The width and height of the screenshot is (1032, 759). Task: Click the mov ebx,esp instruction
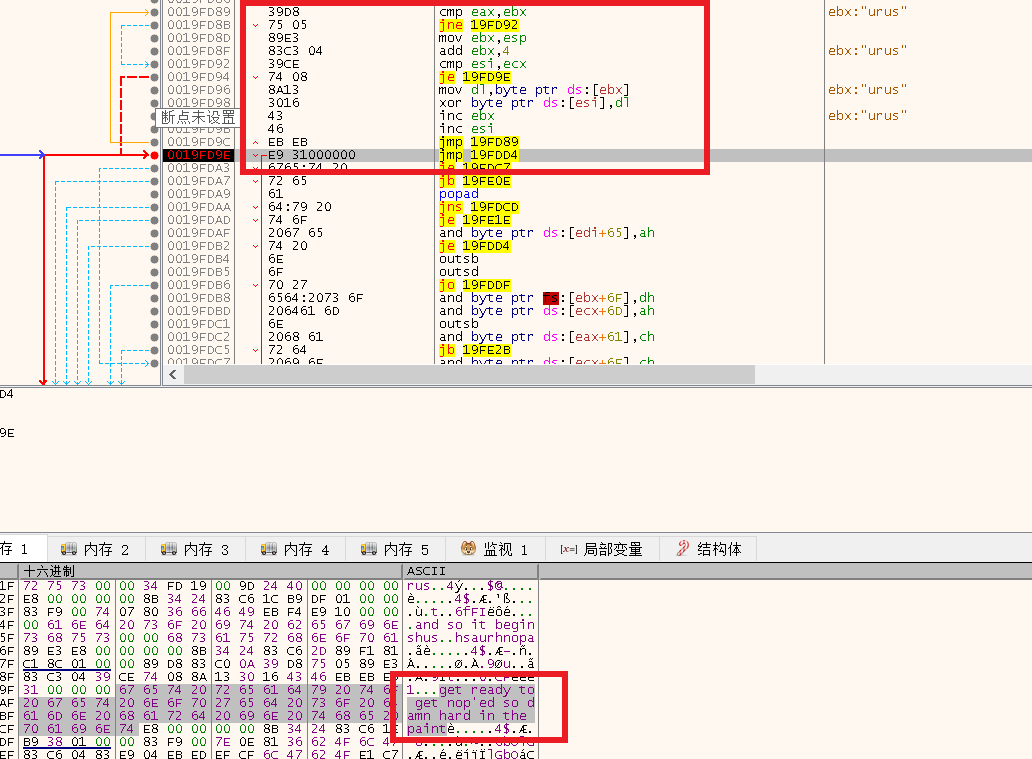pos(482,38)
